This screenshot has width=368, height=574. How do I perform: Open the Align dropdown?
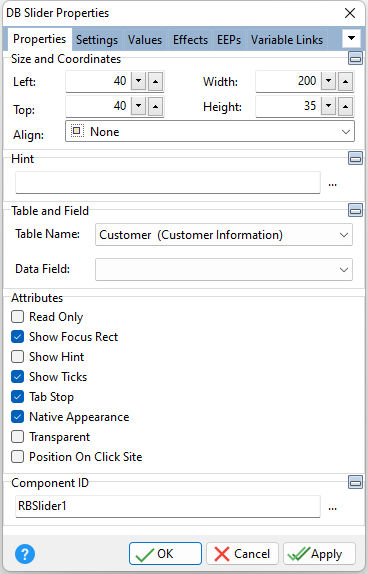click(210, 131)
